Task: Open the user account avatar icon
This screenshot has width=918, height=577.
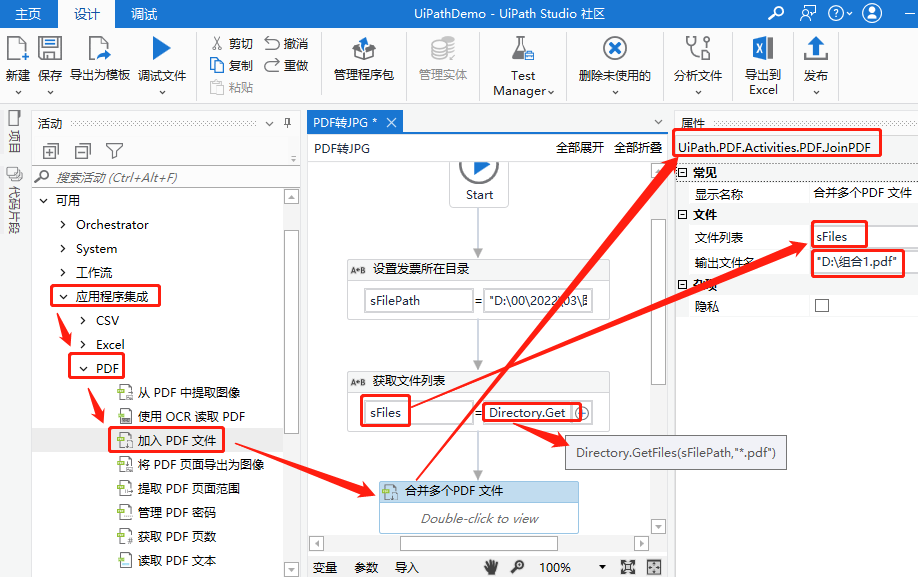Action: [x=872, y=13]
